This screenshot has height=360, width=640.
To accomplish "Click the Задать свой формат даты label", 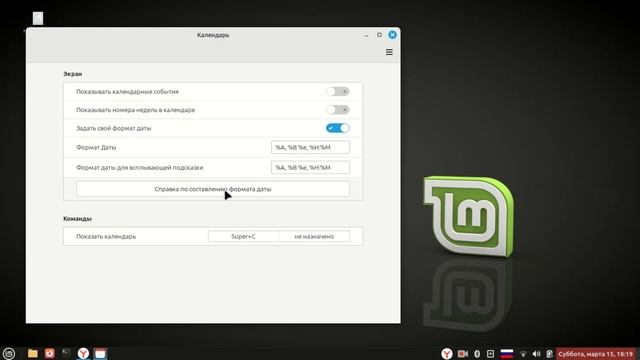I will [113, 128].
